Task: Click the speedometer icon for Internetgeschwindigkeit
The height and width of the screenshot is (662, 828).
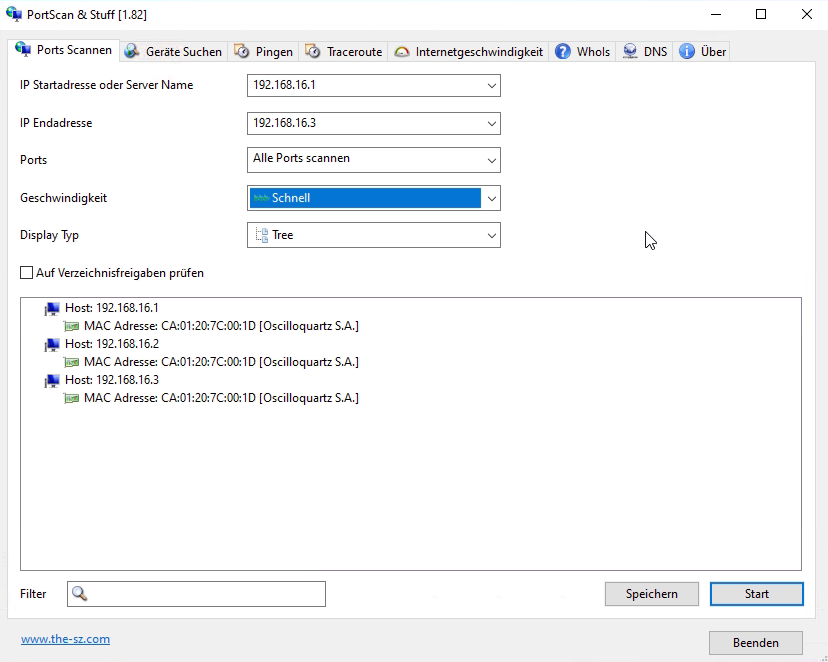Action: click(x=402, y=51)
